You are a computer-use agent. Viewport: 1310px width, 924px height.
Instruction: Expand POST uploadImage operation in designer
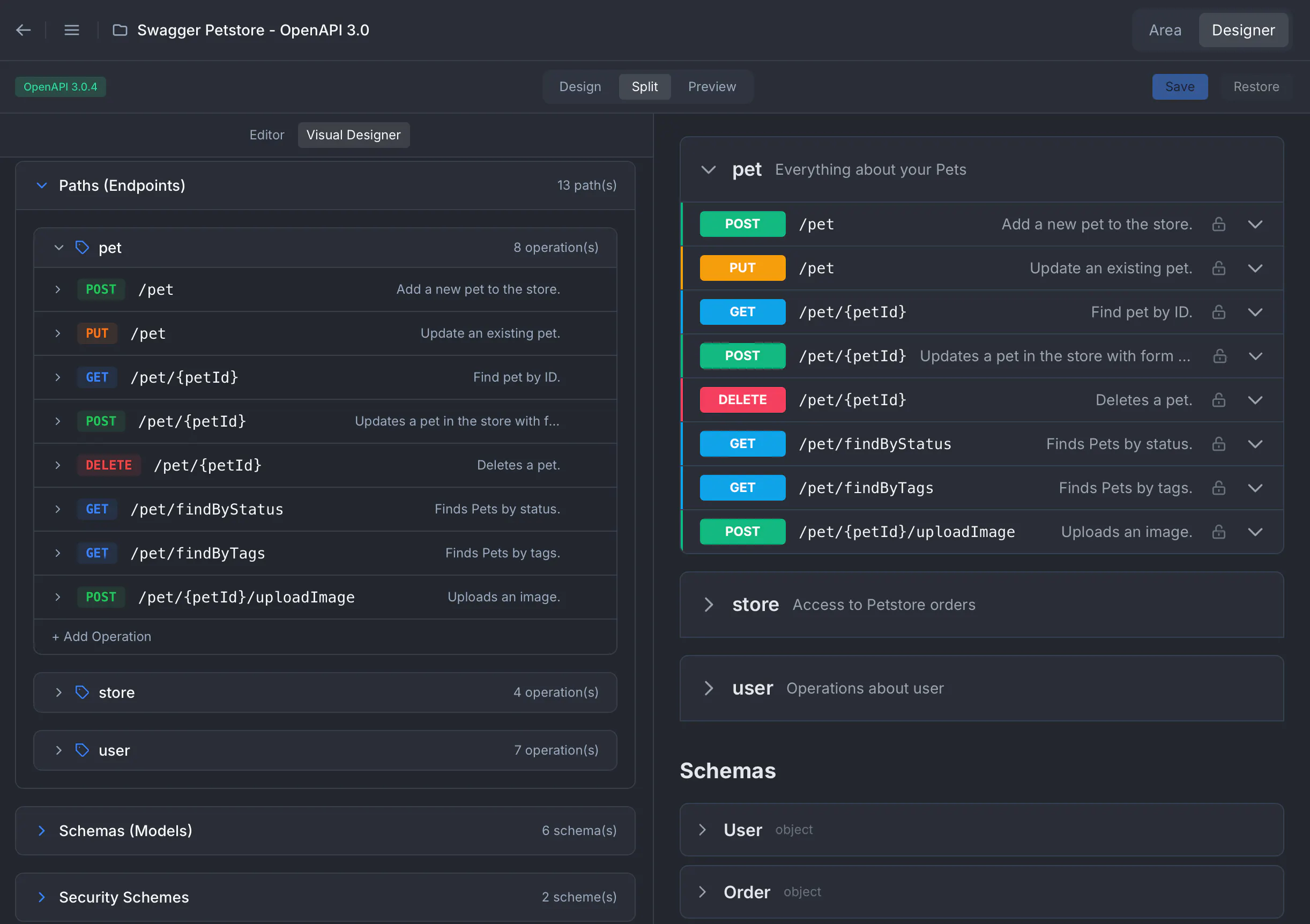point(58,597)
